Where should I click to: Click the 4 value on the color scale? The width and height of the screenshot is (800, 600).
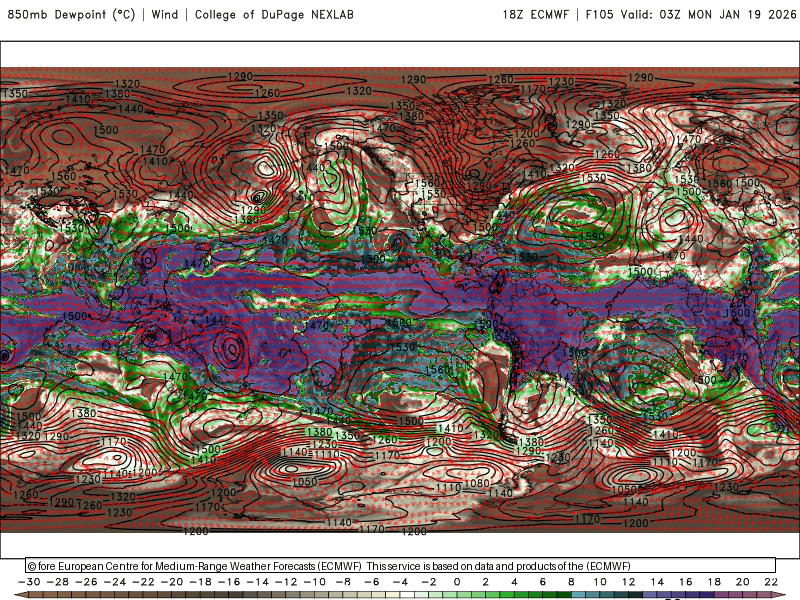click(514, 582)
